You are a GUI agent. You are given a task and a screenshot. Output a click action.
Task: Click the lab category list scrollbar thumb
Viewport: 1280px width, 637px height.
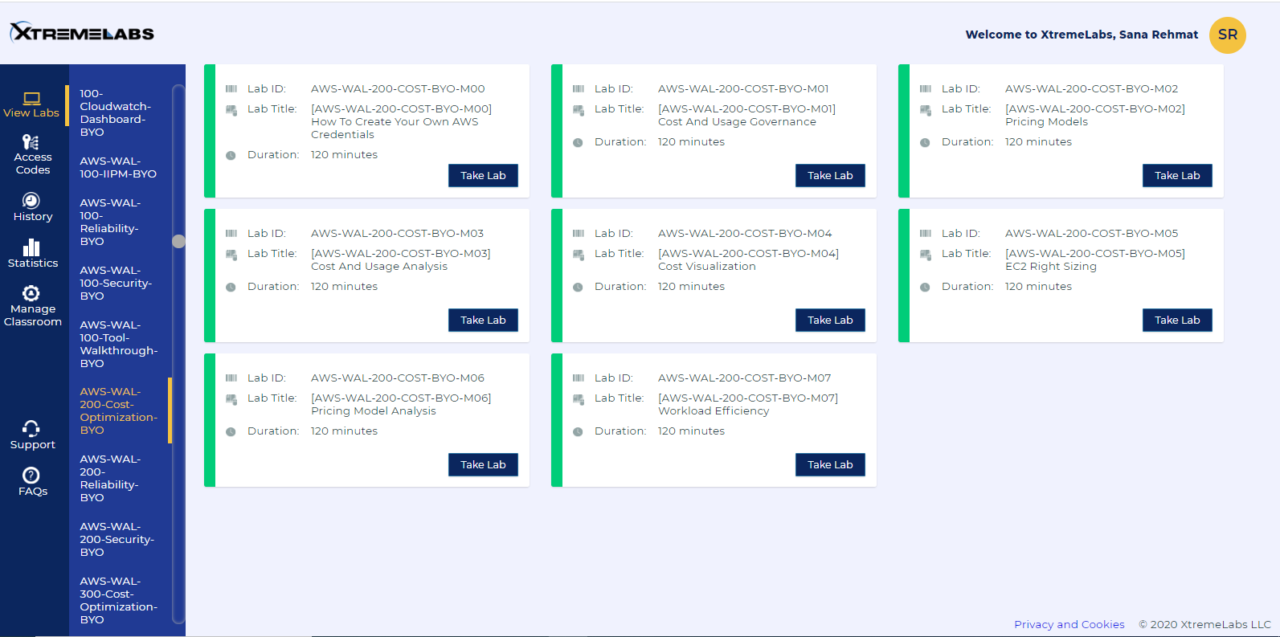[x=178, y=241]
